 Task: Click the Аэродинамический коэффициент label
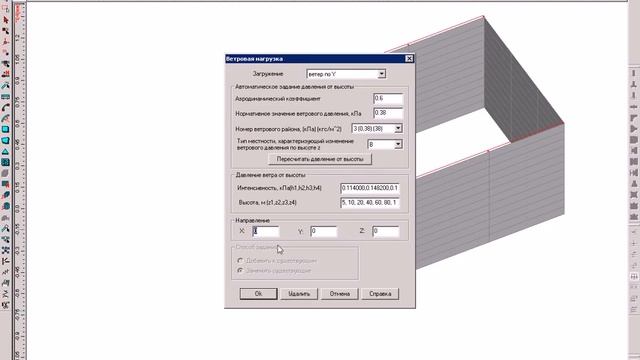[278, 99]
